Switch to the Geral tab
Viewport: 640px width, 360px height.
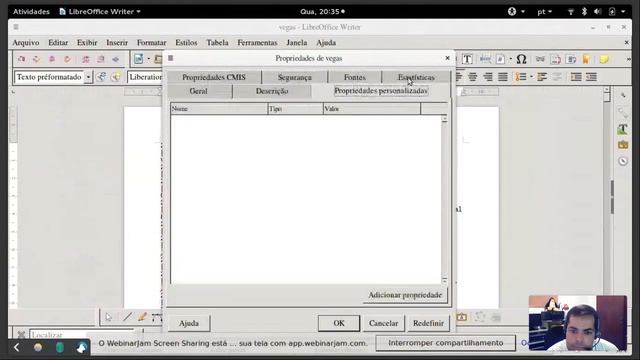199,91
